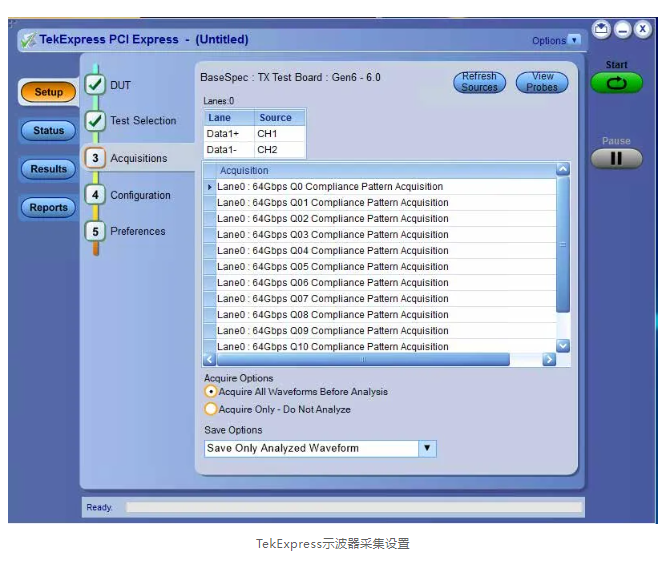Open step 5 Preferences number icon
Image resolution: width=669 pixels, height=568 pixels.
pyautogui.click(x=95, y=231)
